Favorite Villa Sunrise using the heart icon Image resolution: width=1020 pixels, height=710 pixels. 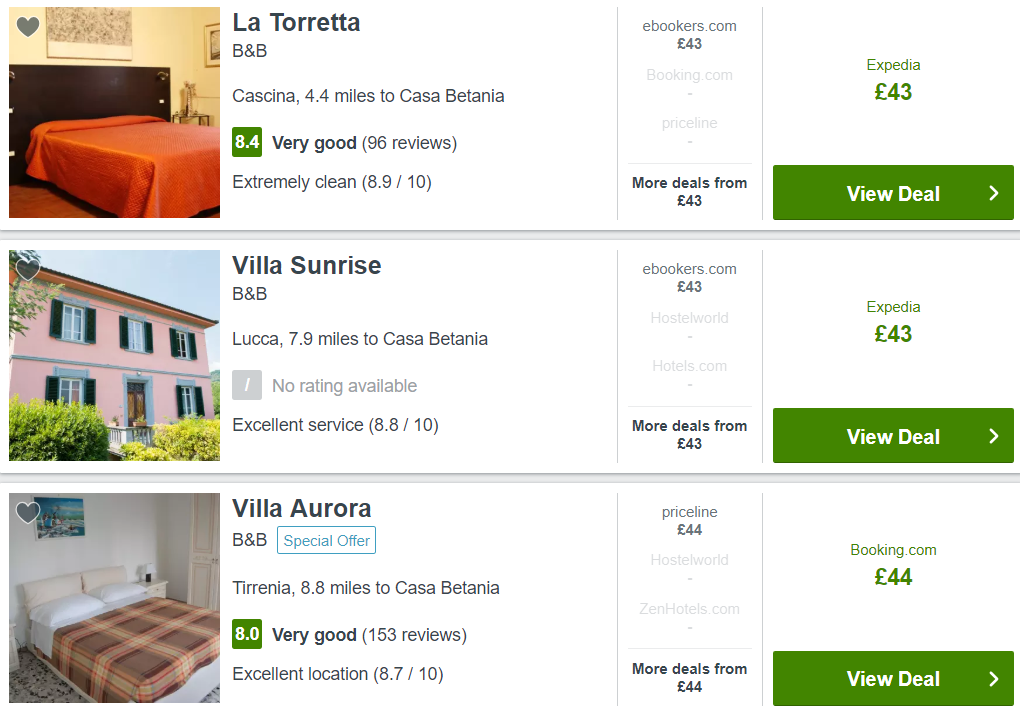tap(28, 270)
